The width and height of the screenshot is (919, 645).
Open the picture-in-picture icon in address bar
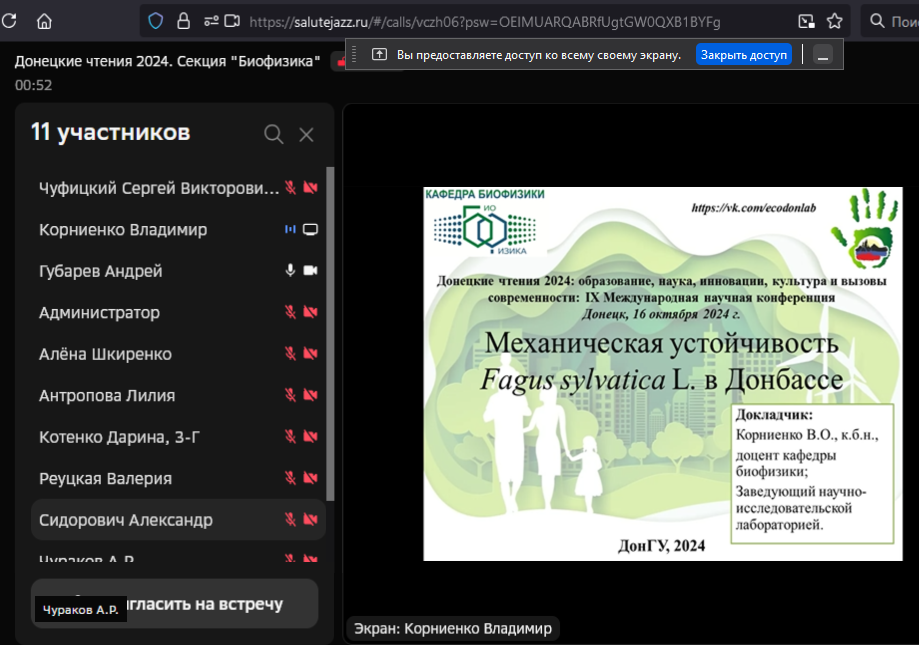tap(806, 22)
